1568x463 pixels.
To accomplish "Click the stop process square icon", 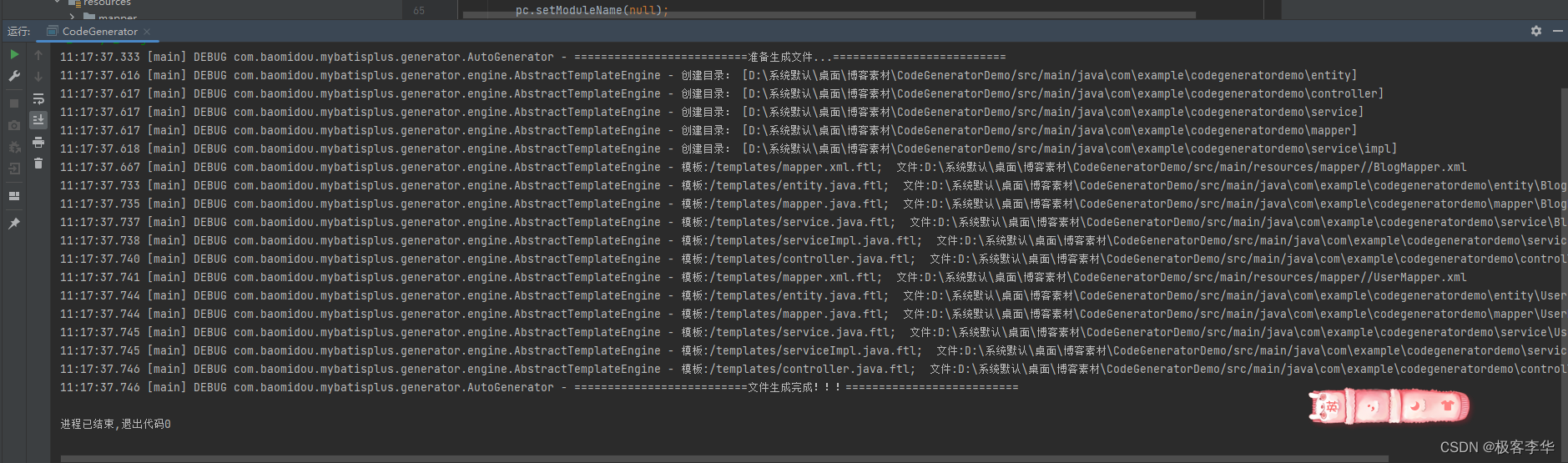I will coord(14,103).
